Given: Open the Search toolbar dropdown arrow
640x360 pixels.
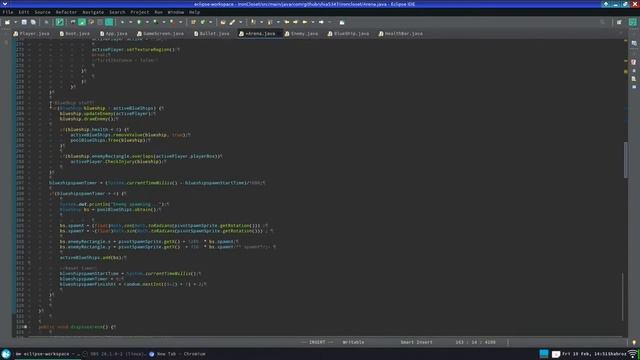Looking at the screenshot, I should (x=240, y=22).
